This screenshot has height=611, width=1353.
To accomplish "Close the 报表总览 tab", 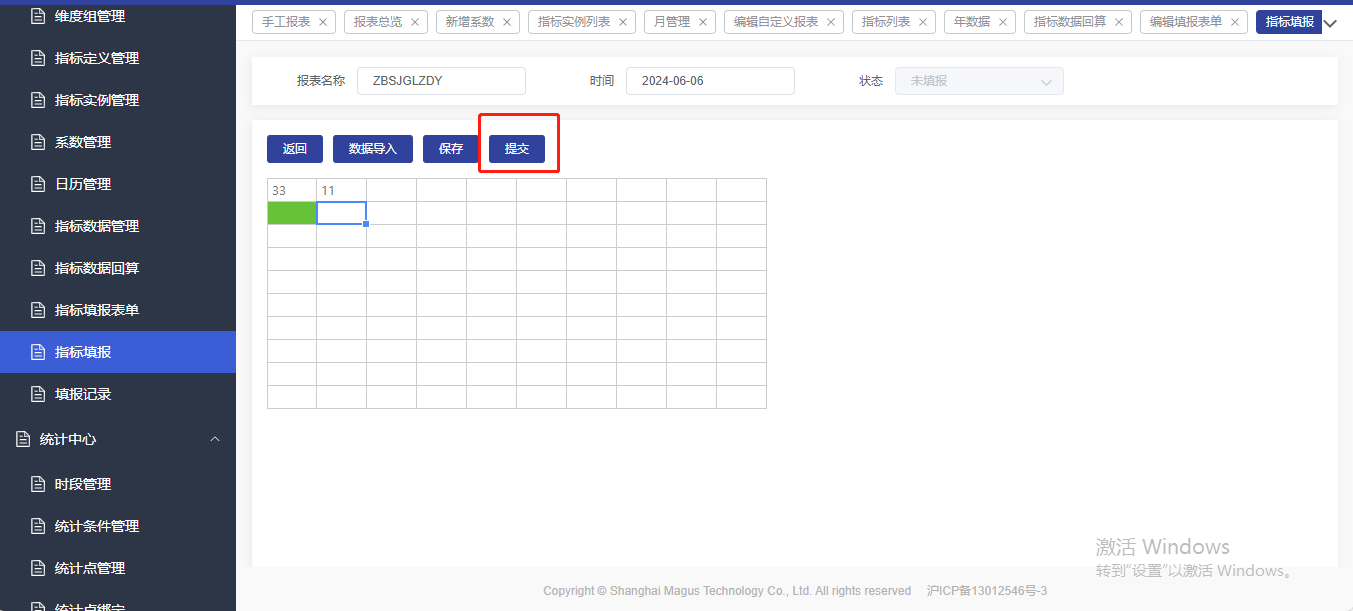I will (x=415, y=22).
